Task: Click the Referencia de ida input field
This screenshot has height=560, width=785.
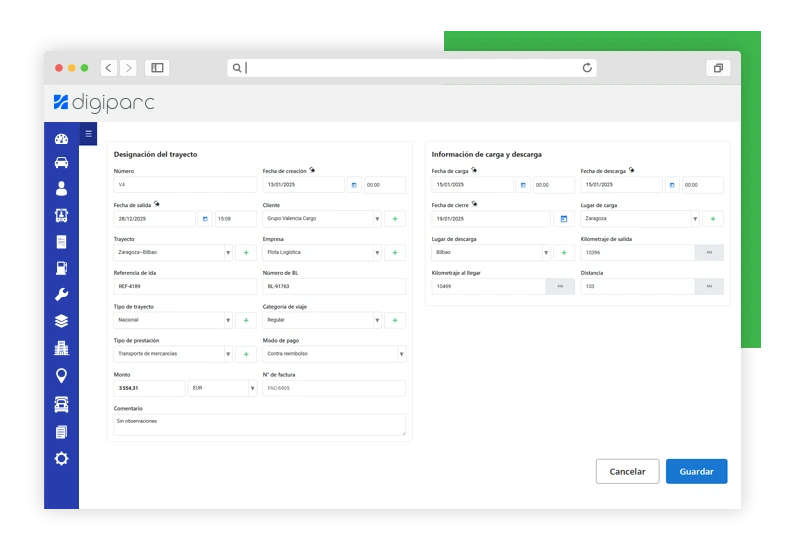Action: [185, 287]
